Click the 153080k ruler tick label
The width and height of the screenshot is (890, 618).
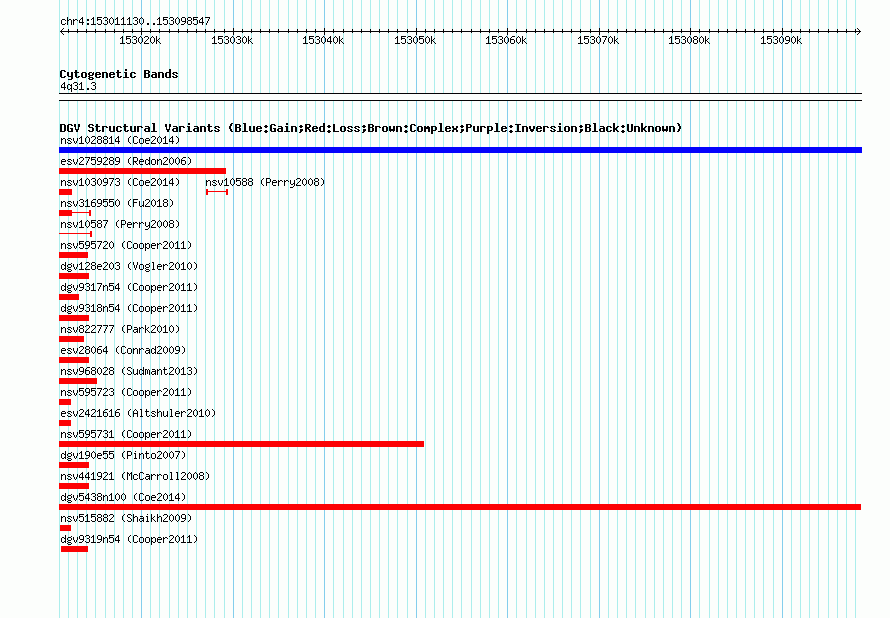(689, 40)
